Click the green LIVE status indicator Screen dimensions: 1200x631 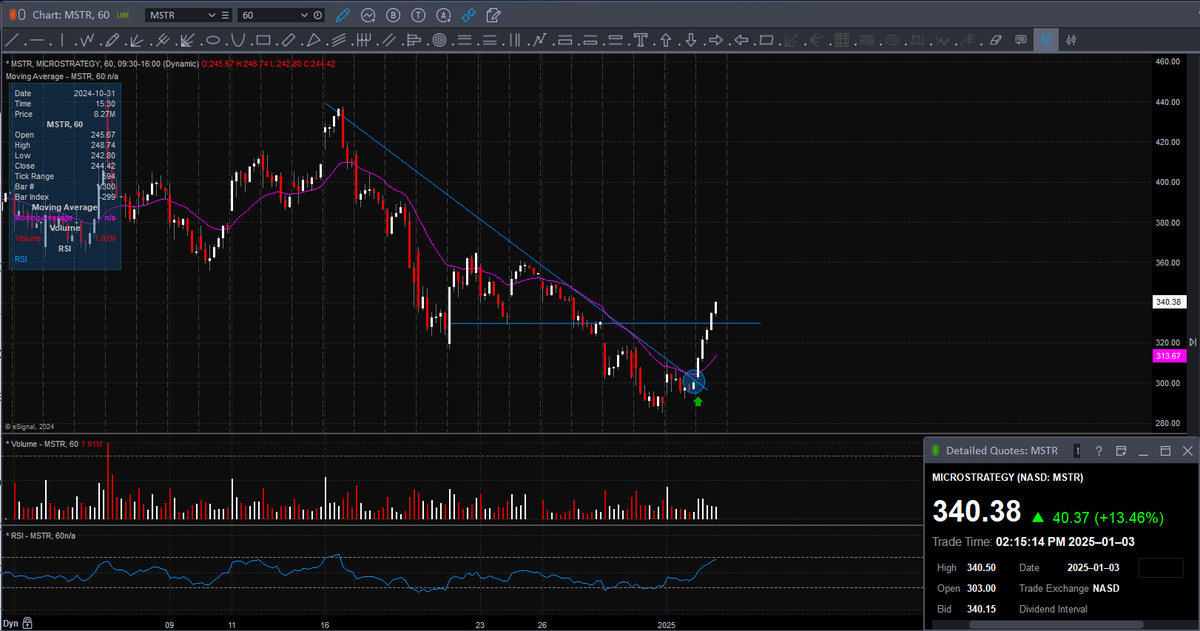[122, 16]
